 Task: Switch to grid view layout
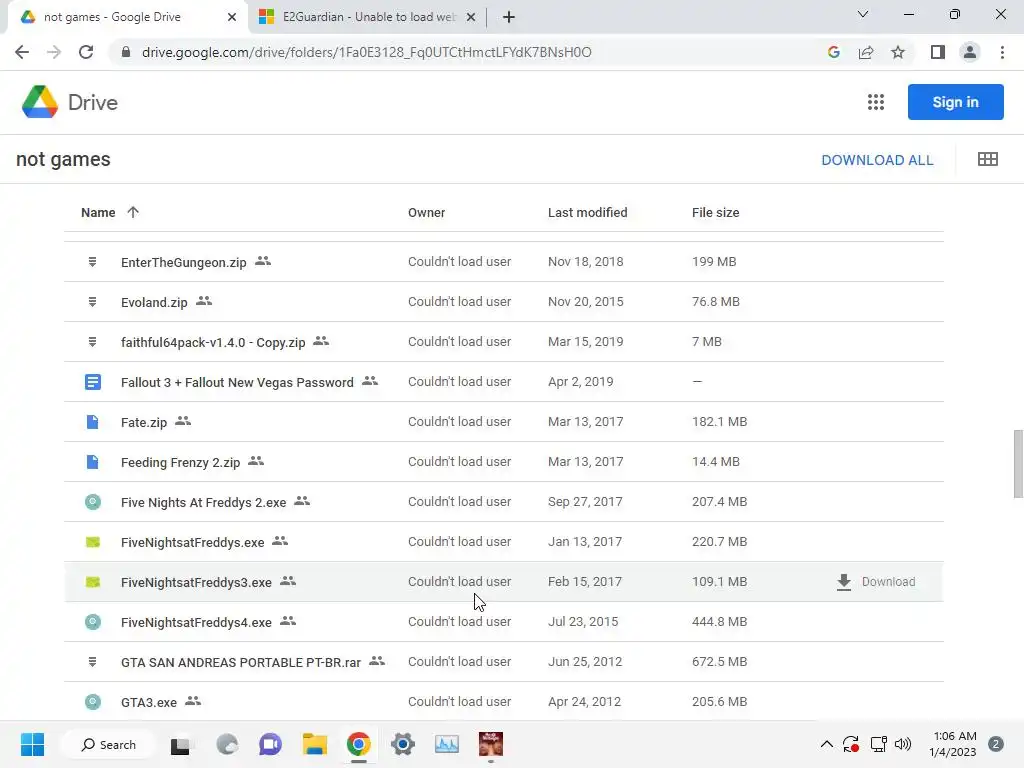pyautogui.click(x=987, y=159)
